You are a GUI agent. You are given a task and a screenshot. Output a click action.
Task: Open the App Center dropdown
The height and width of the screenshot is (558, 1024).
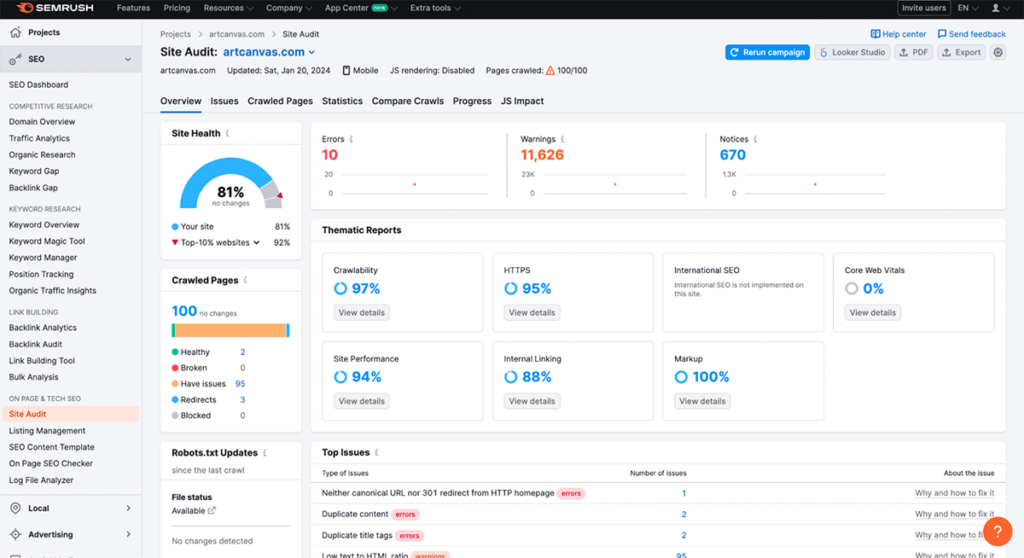point(360,8)
